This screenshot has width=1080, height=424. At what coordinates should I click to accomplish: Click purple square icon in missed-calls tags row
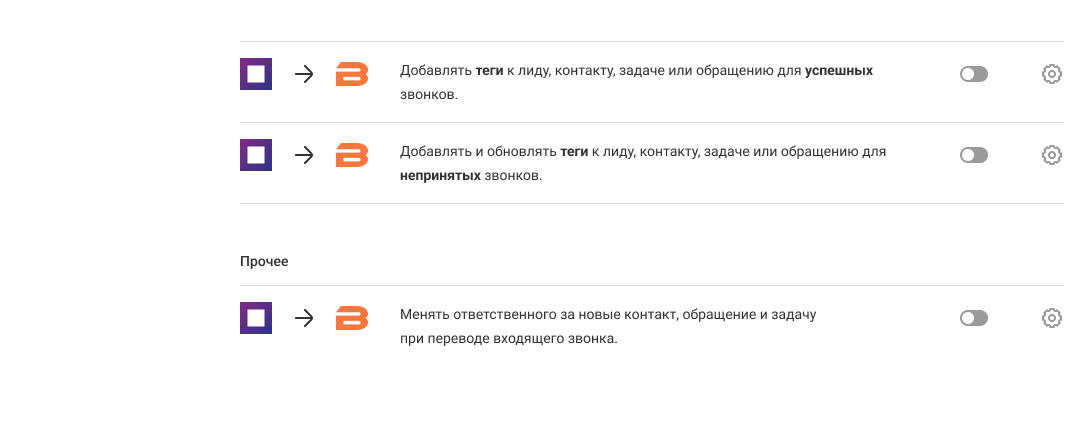click(256, 155)
